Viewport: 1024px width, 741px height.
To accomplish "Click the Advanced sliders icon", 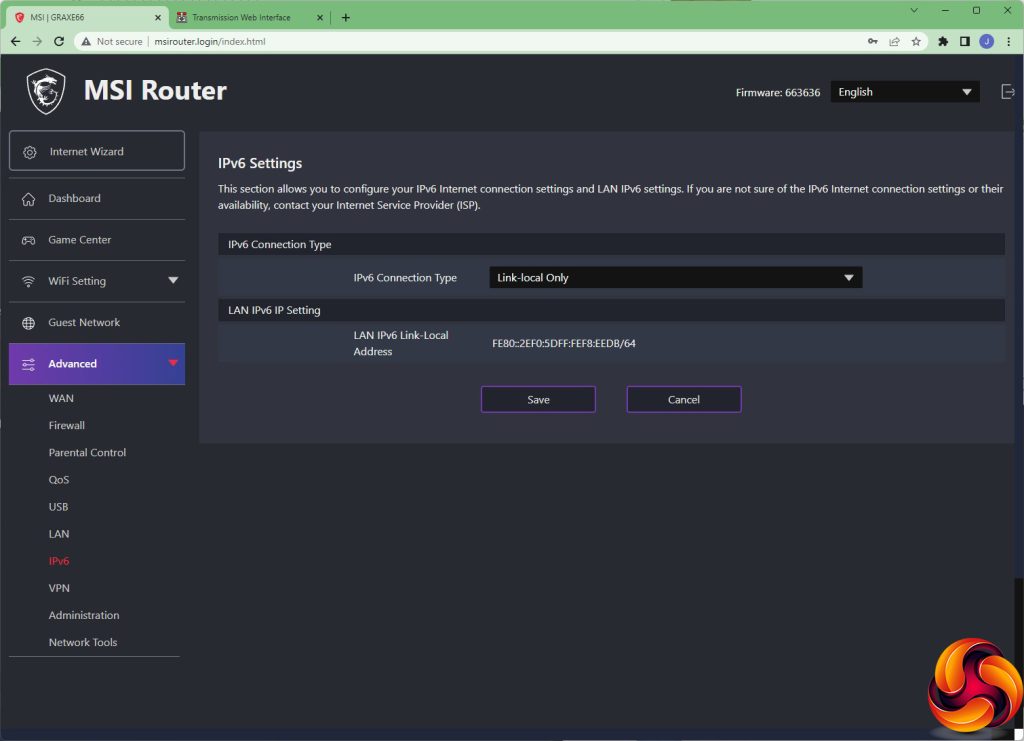I will point(28,364).
